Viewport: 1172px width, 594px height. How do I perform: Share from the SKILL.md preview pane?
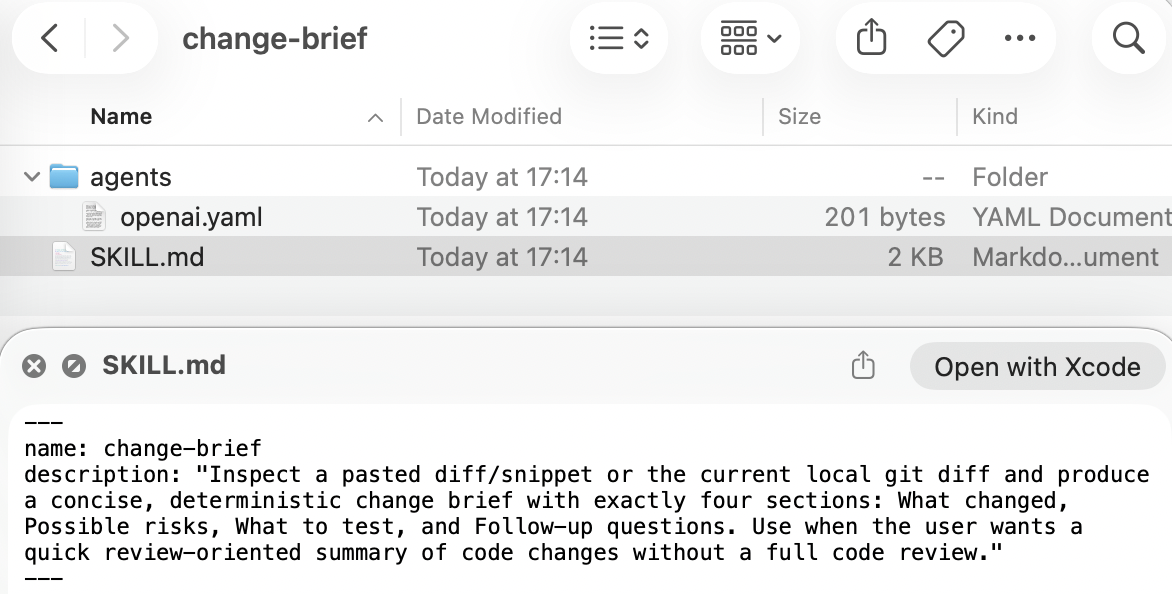[862, 366]
